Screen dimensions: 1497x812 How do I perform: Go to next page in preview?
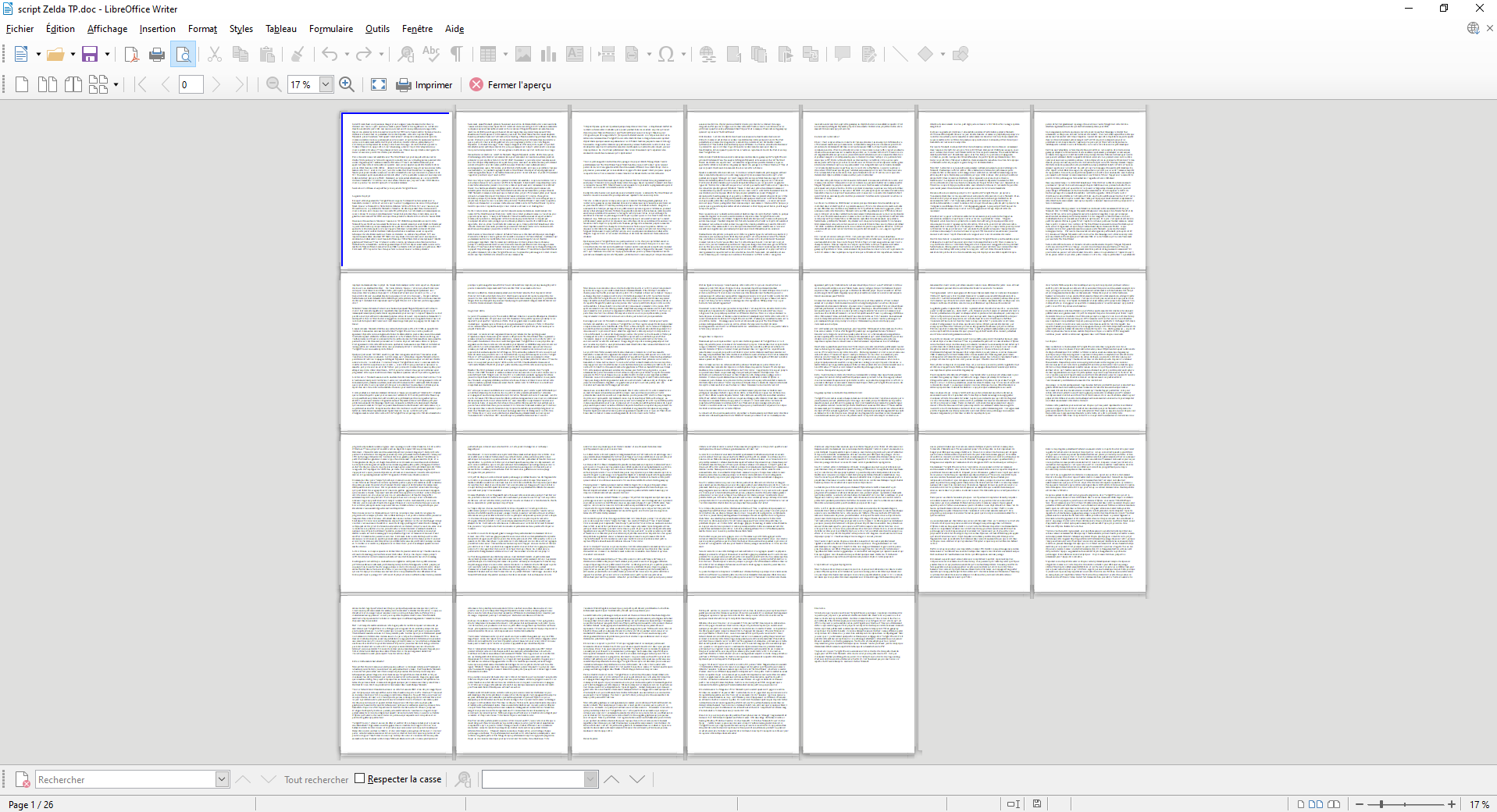pos(216,84)
